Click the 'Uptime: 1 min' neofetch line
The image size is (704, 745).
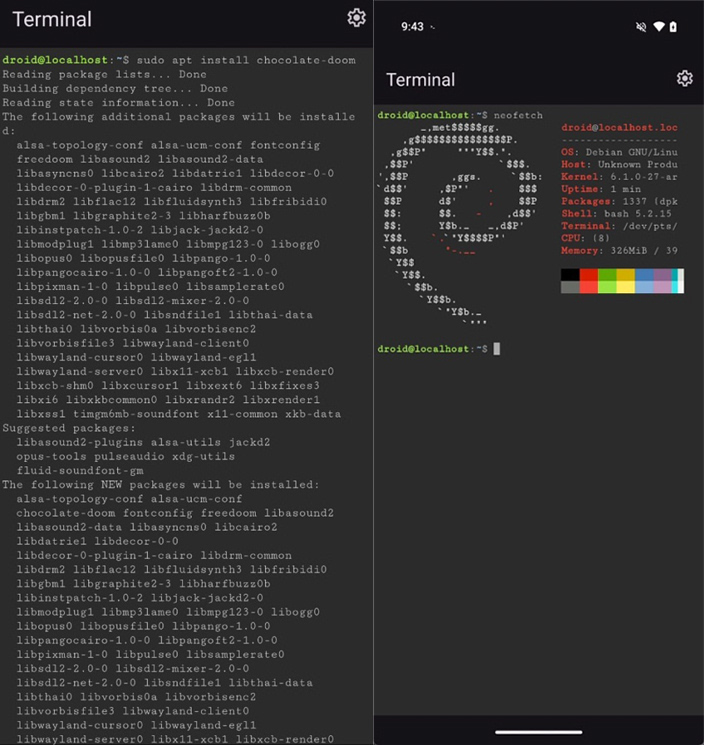pyautogui.click(x=601, y=189)
